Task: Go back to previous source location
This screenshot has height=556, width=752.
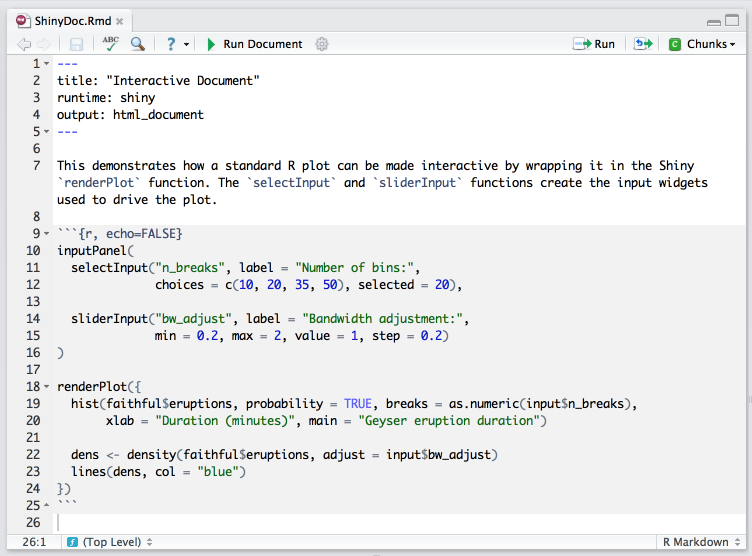Action: click(x=24, y=45)
